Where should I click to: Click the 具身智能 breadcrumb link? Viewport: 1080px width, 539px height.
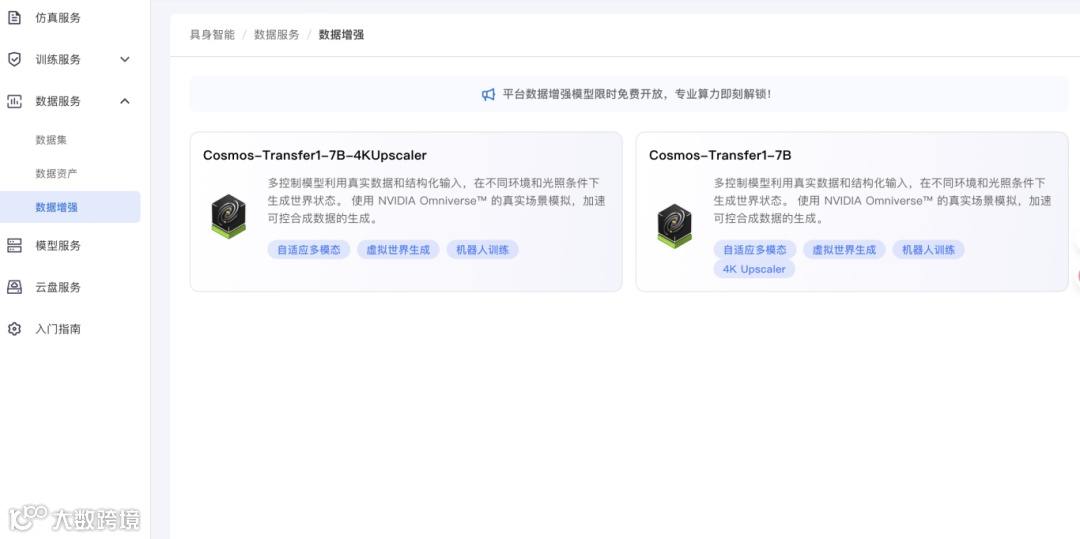click(212, 34)
